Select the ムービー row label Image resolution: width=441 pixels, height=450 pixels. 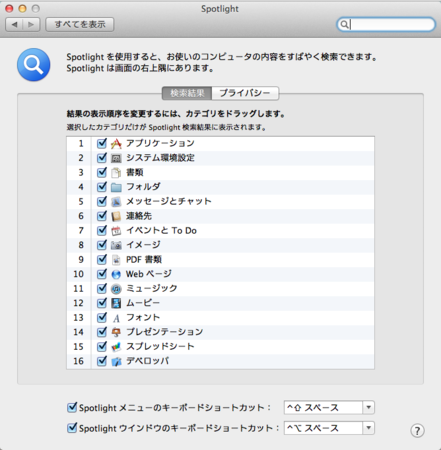click(143, 303)
